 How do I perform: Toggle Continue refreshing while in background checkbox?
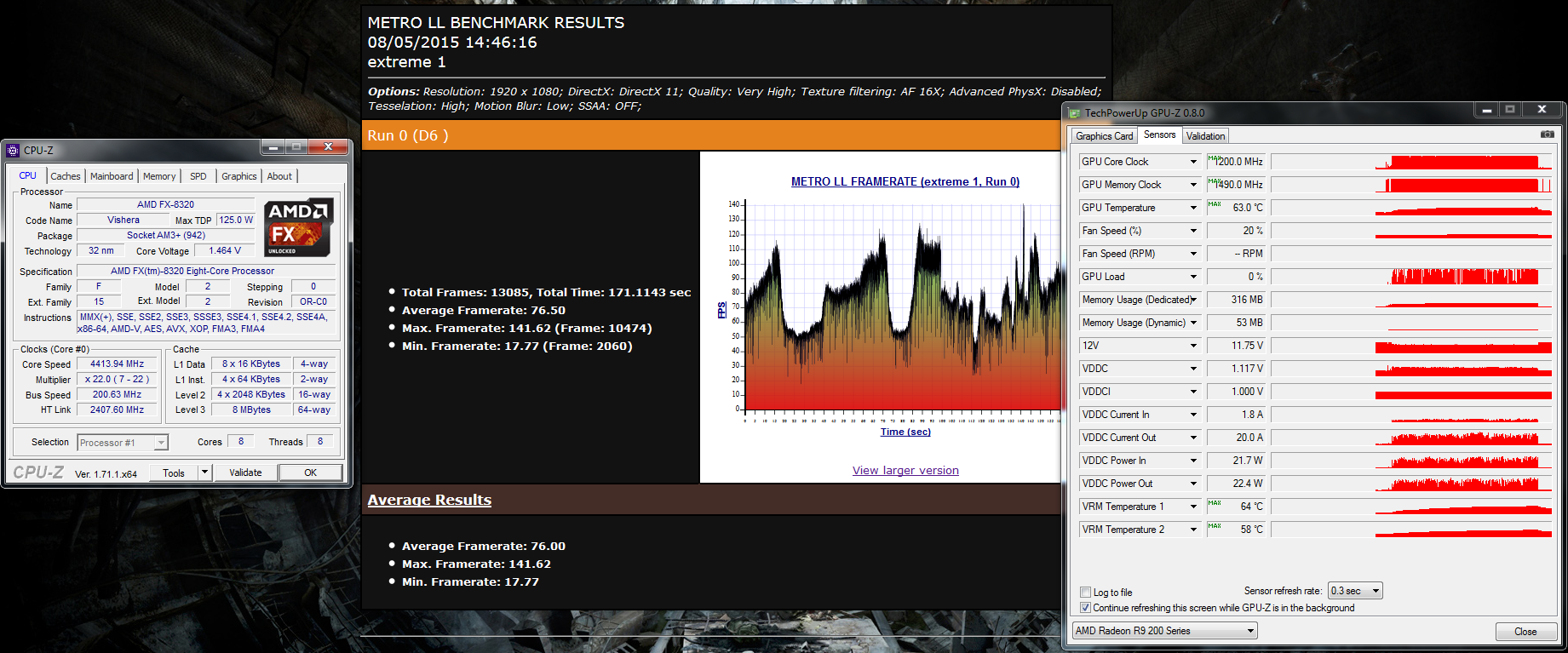1085,608
